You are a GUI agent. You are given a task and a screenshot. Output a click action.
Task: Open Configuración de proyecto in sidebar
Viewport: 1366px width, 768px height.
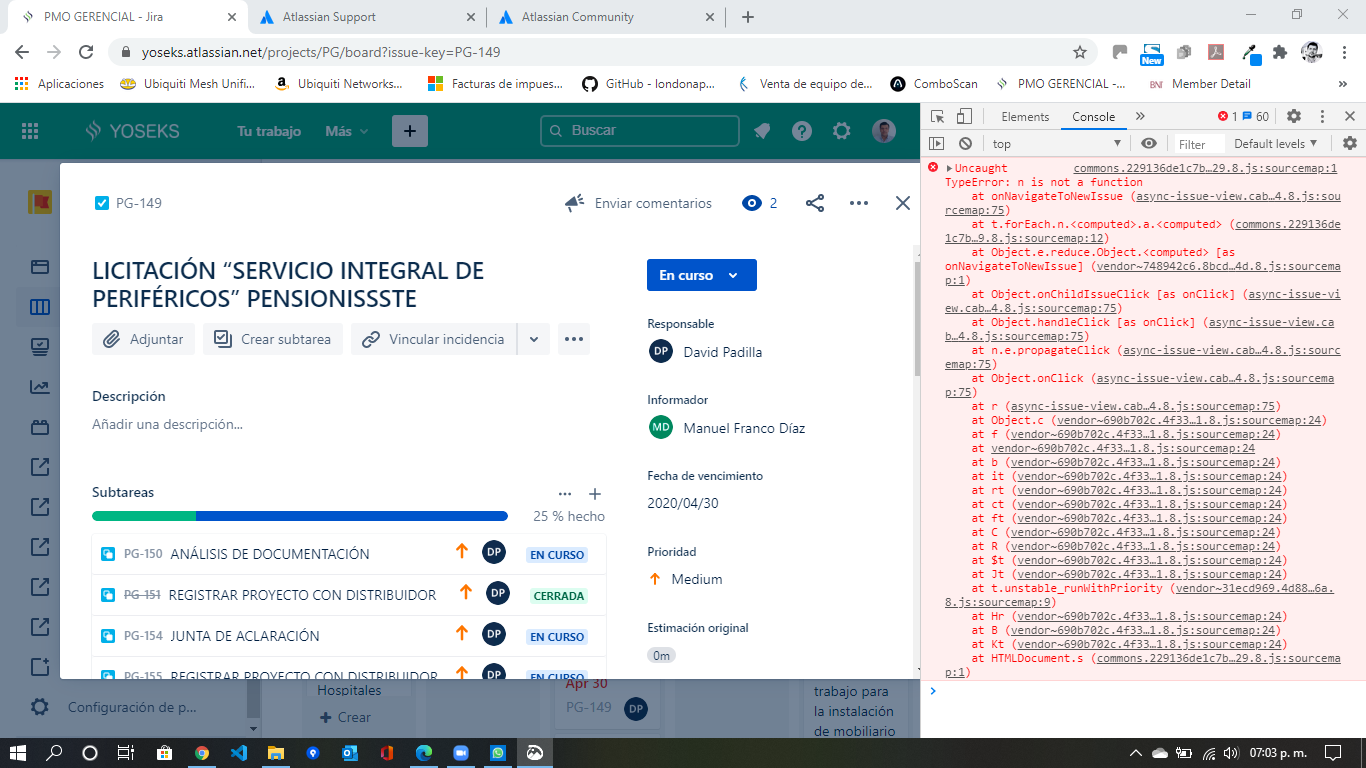tap(133, 707)
